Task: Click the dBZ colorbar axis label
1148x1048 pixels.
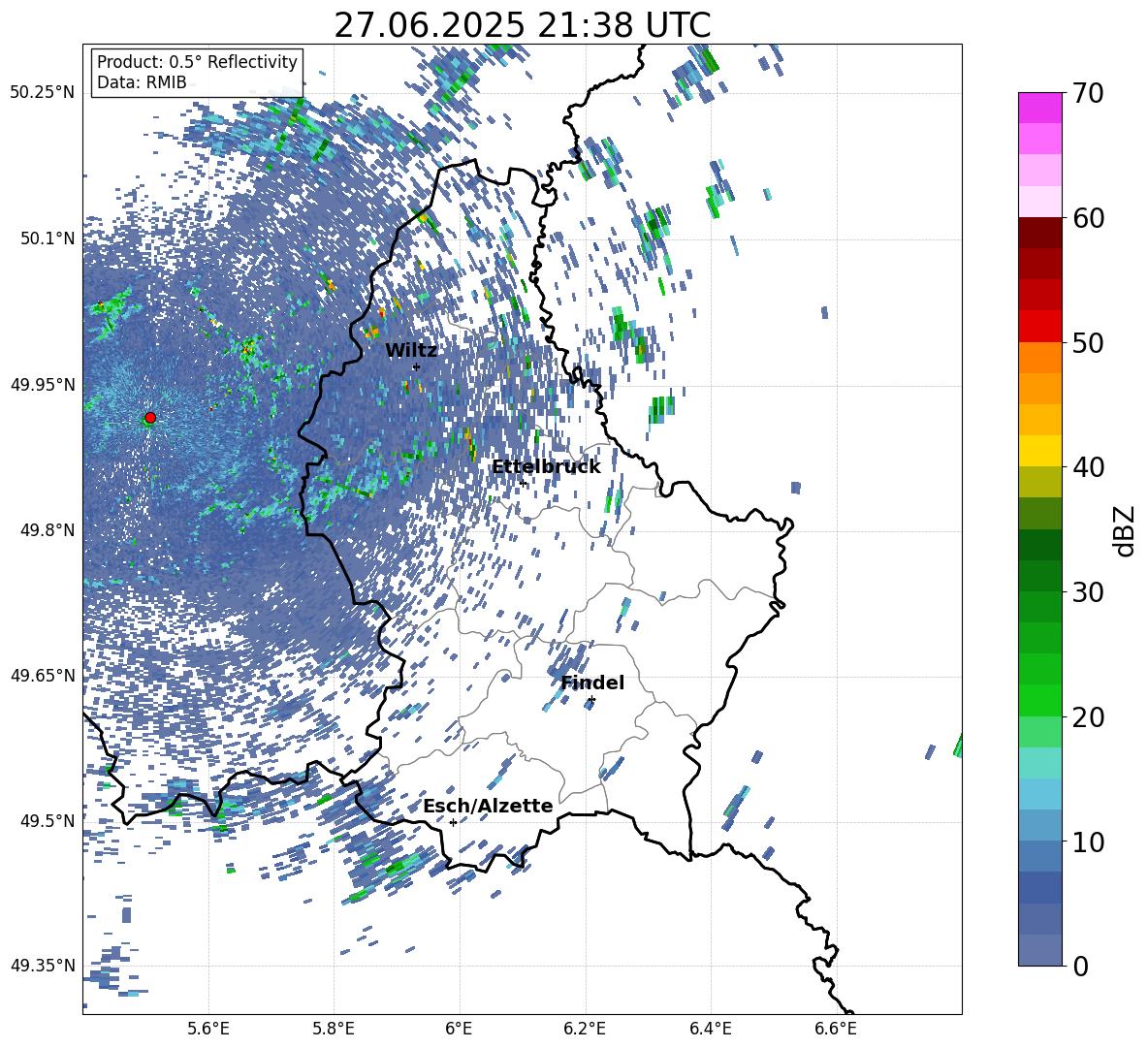Action: (x=1126, y=530)
